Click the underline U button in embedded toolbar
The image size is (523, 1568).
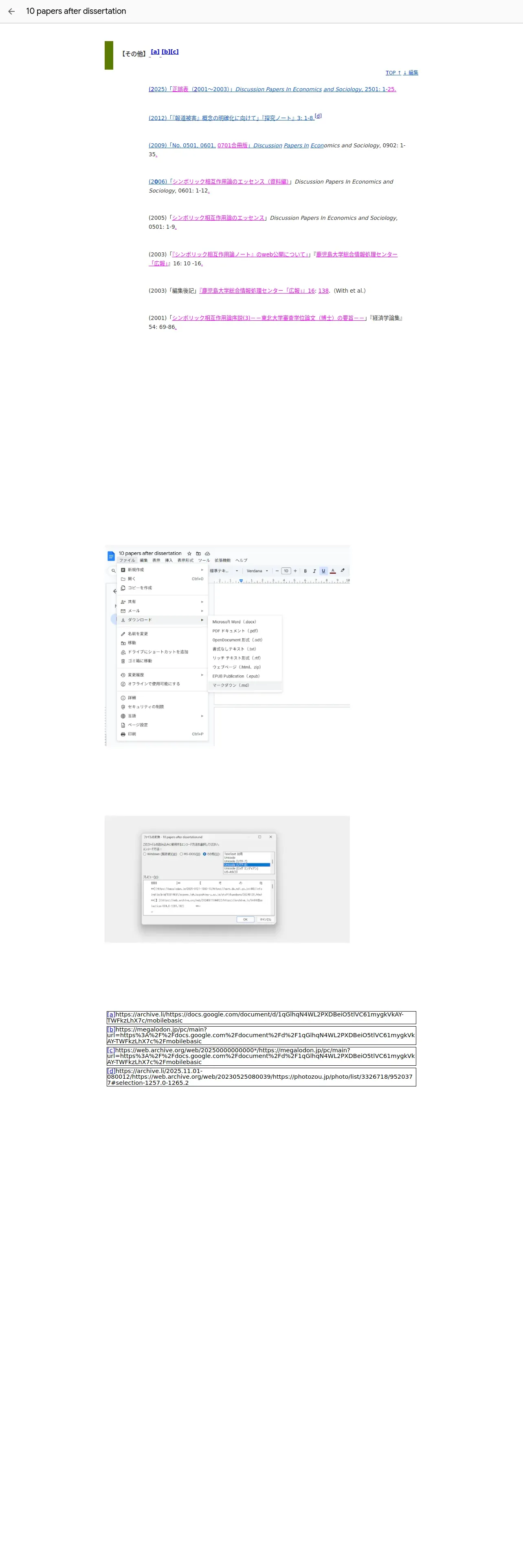pos(323,571)
